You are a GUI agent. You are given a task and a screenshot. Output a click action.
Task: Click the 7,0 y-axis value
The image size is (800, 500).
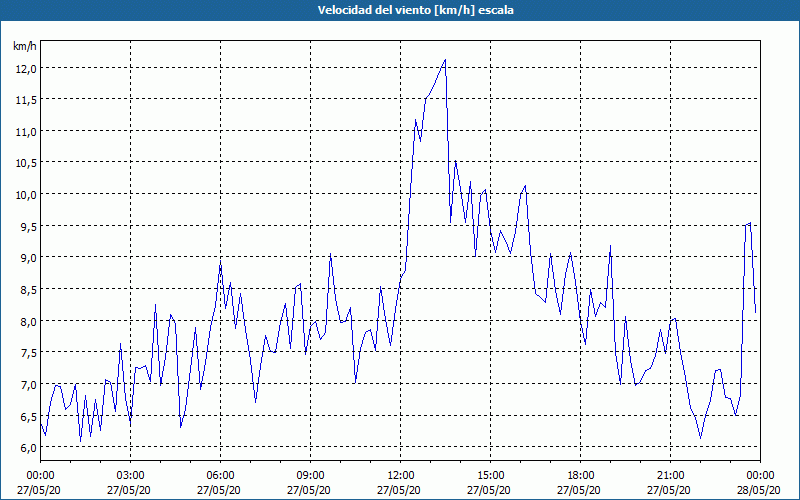(x=28, y=385)
